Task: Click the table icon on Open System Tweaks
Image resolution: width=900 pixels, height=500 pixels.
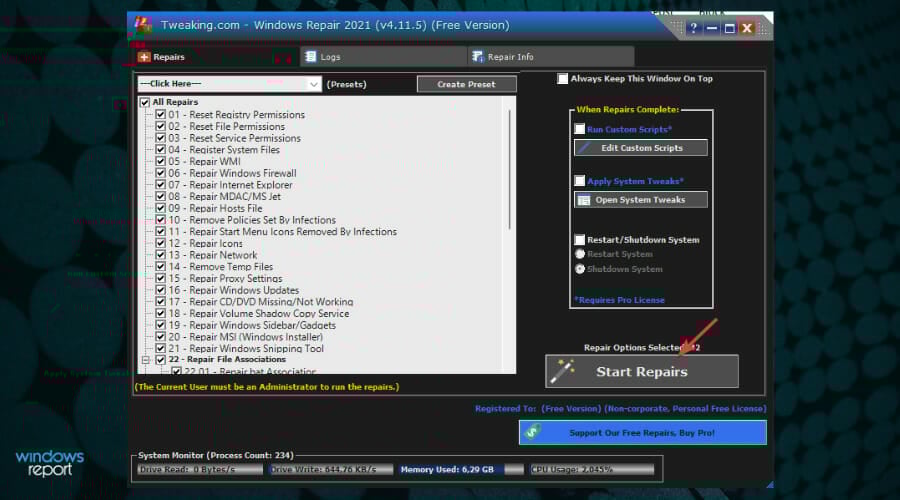Action: click(x=584, y=200)
